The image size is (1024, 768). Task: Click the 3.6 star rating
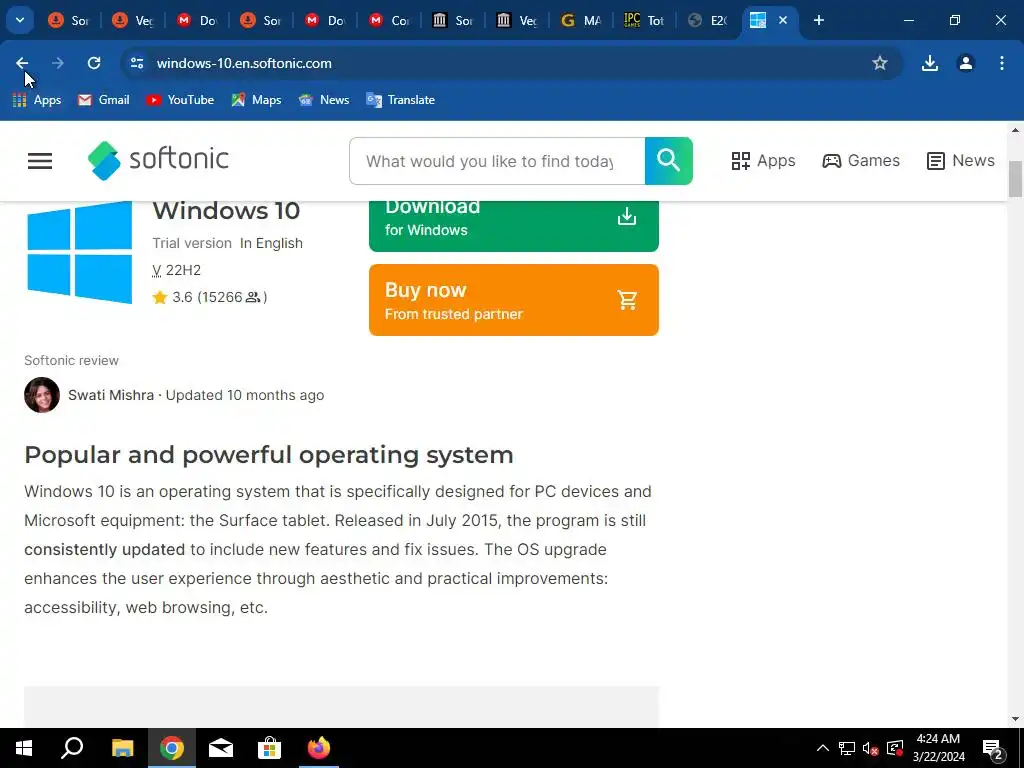(x=210, y=297)
